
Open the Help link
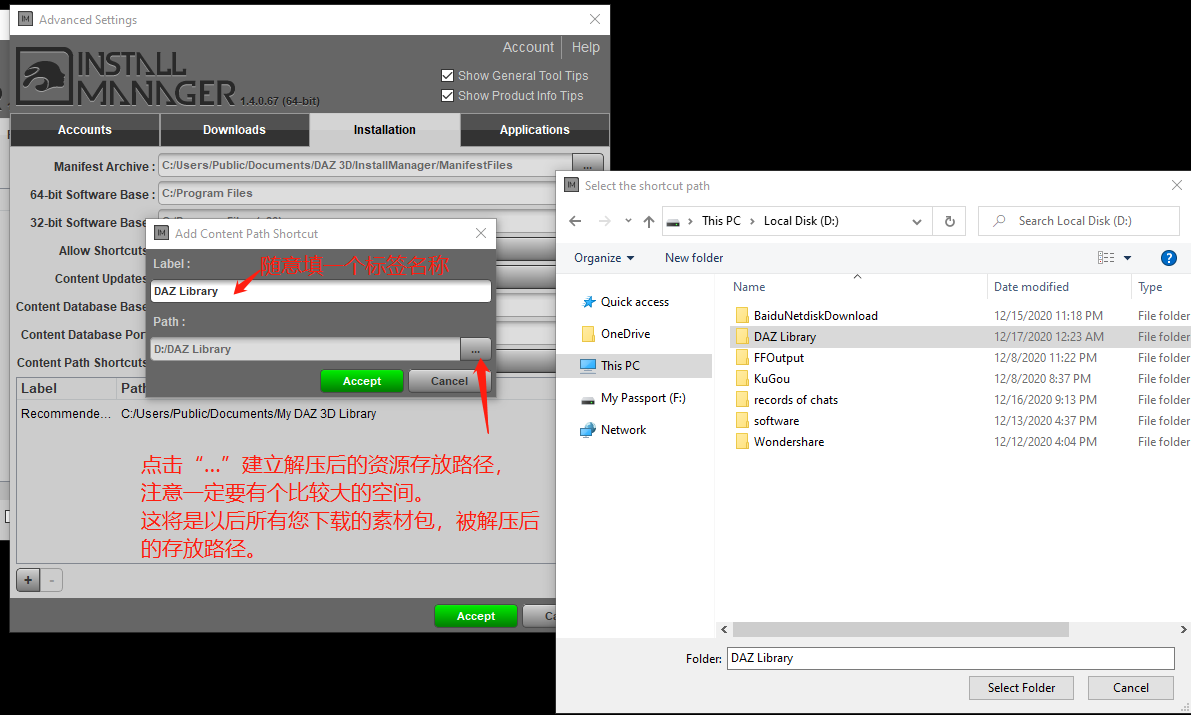click(586, 47)
